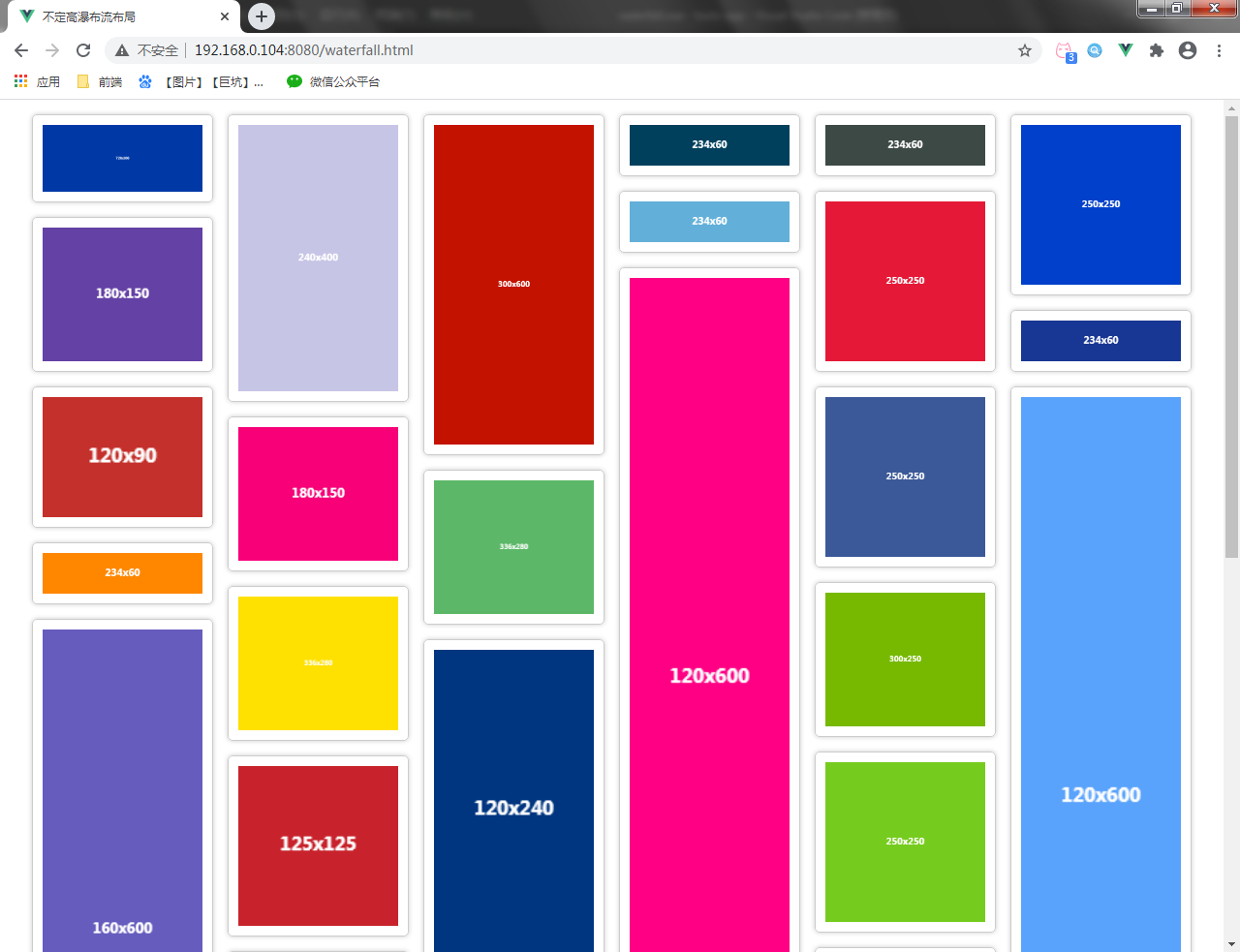This screenshot has height=952, width=1240.
Task: Click the not-secure warning icon
Action: [122, 50]
